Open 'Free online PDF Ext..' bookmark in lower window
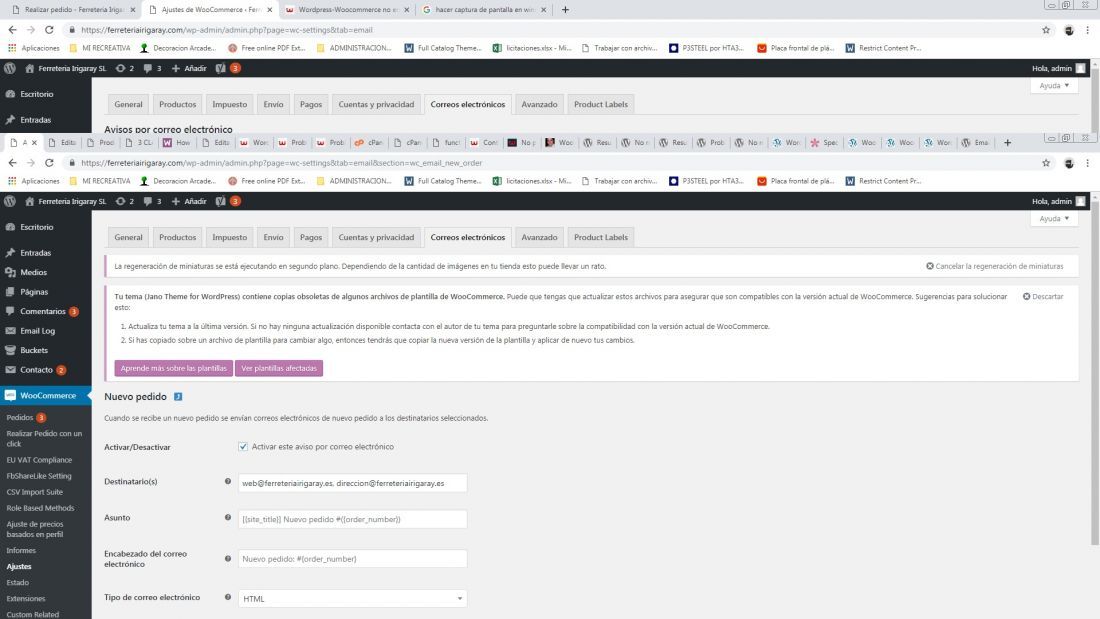 pyautogui.click(x=267, y=181)
